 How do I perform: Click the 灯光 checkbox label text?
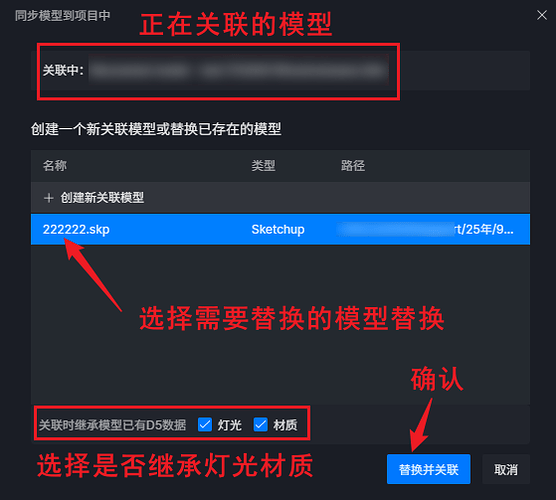(x=229, y=425)
